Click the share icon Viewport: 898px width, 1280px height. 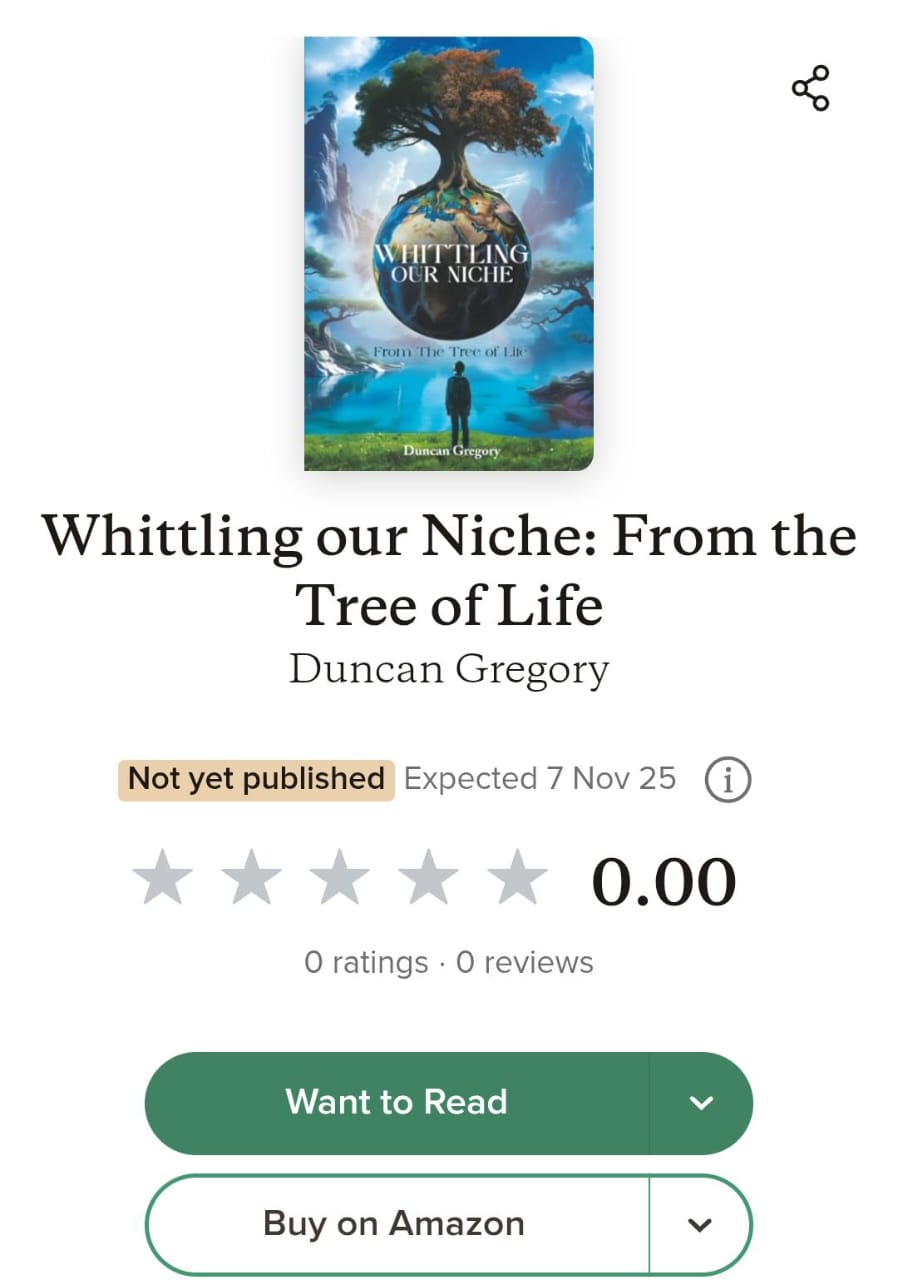pyautogui.click(x=810, y=88)
